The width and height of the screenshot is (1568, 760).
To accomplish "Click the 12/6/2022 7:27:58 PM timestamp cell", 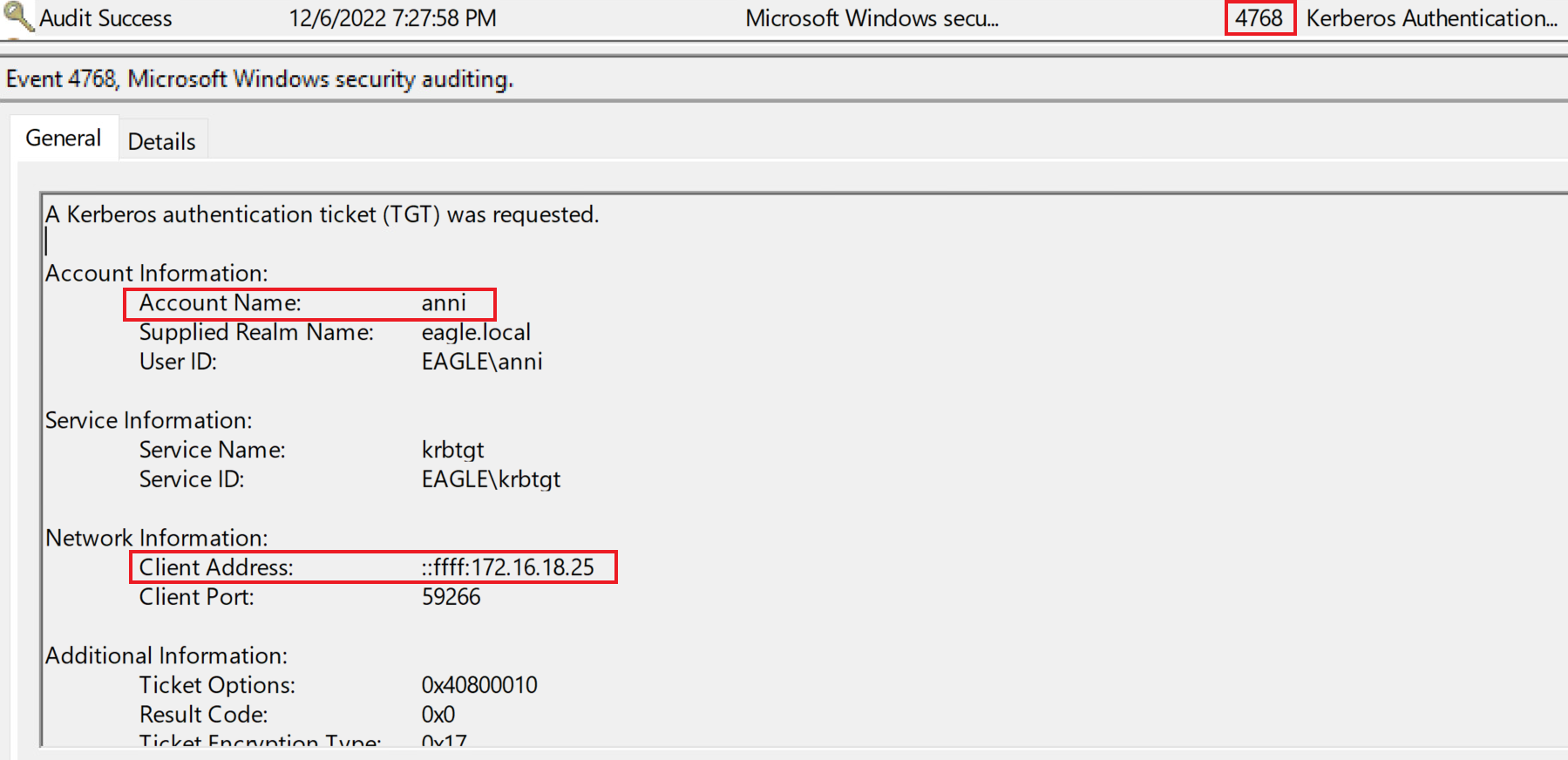I will coord(392,18).
